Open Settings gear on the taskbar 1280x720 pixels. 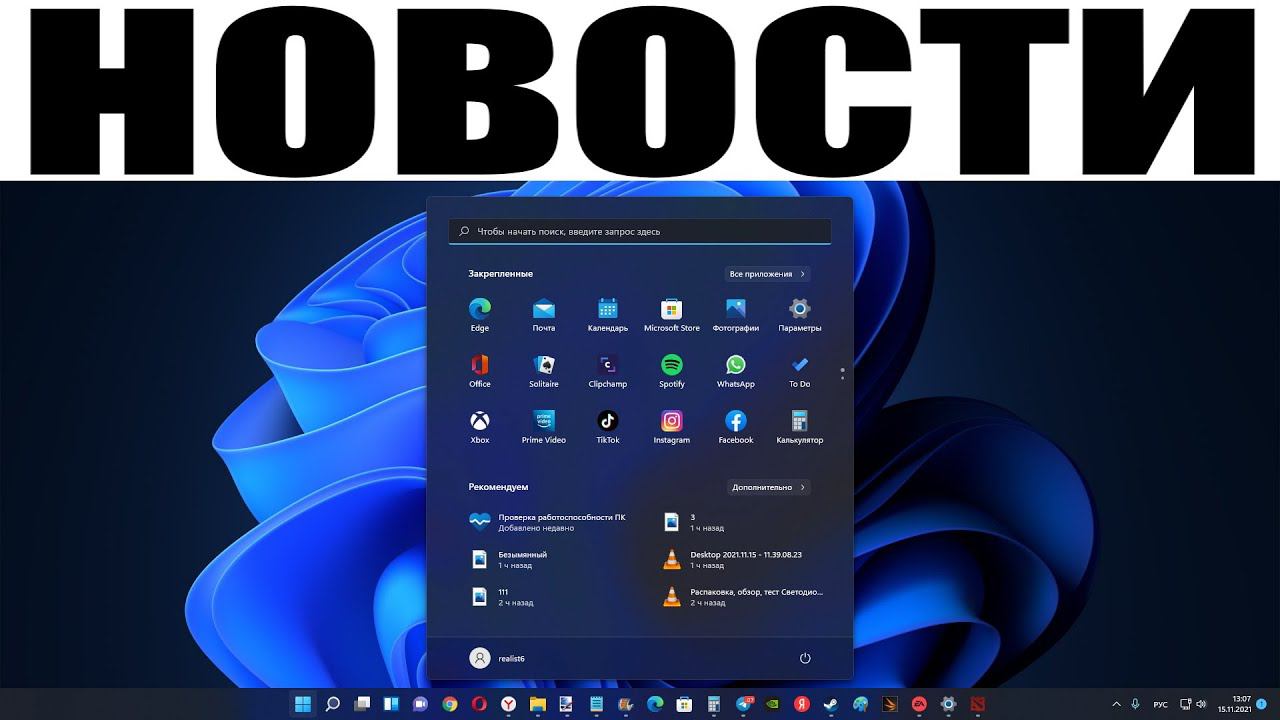point(949,704)
